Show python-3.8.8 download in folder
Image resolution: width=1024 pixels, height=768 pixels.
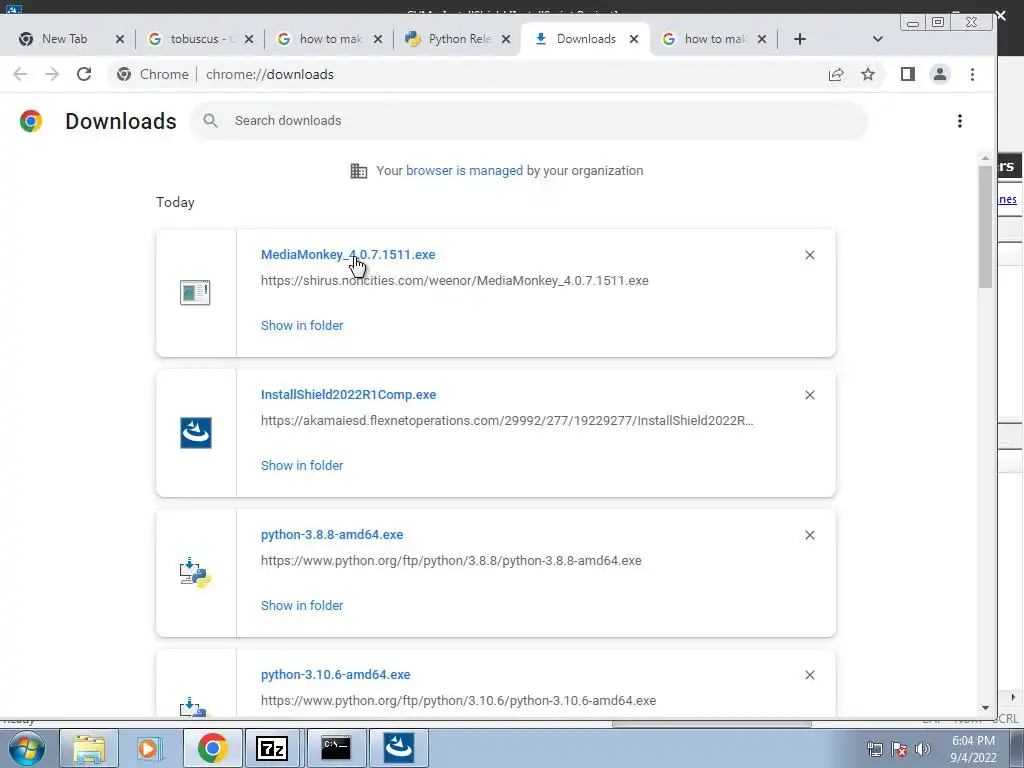point(302,605)
